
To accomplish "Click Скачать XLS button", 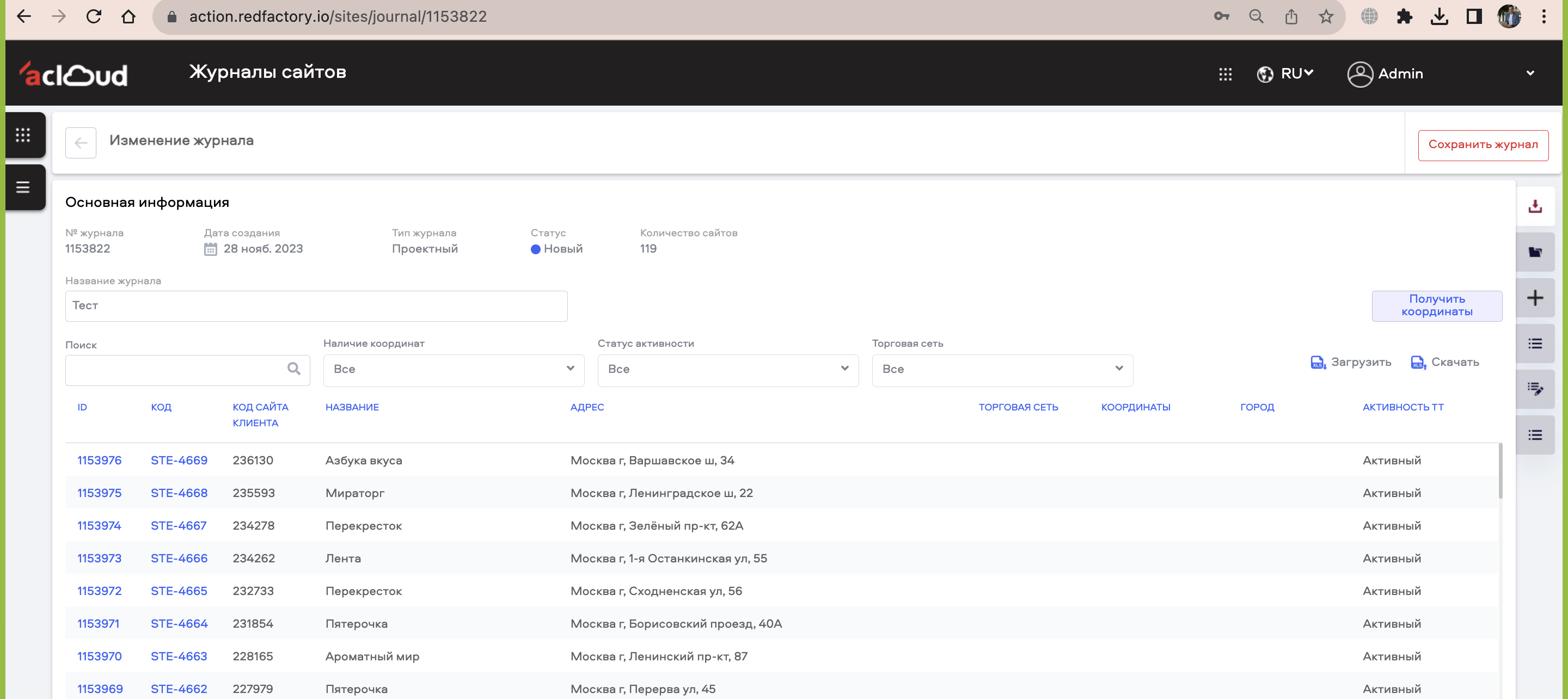I will [1444, 362].
